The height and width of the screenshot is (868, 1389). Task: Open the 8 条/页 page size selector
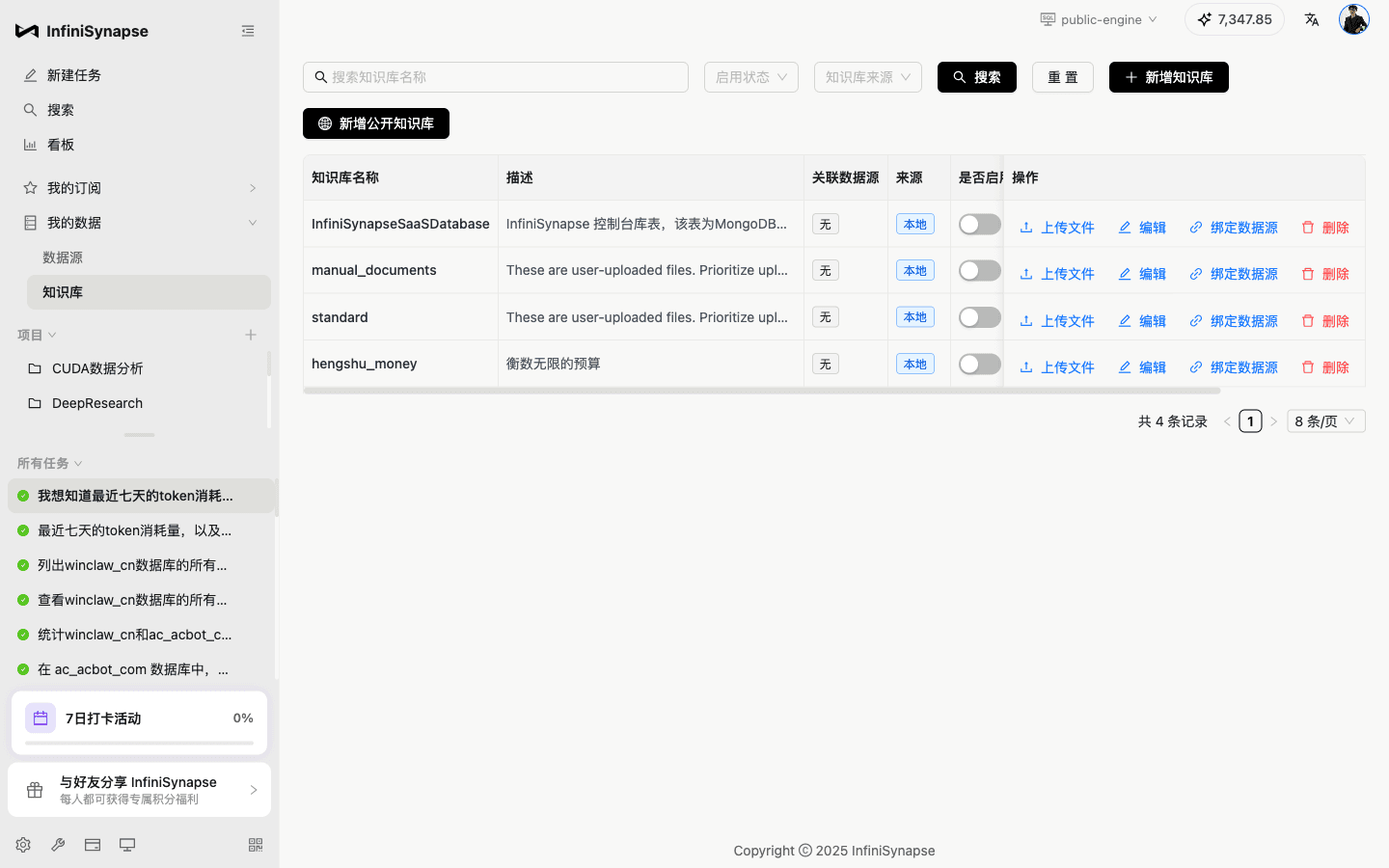click(1325, 421)
